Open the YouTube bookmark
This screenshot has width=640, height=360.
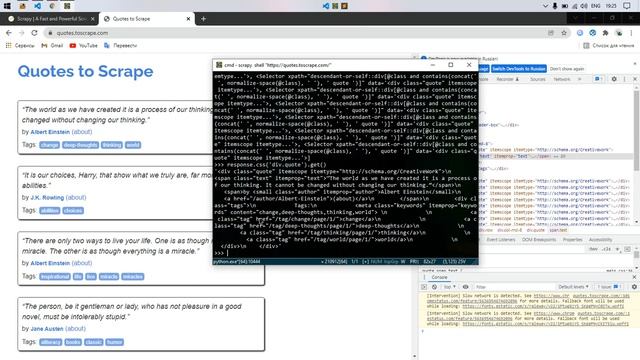[x=84, y=46]
